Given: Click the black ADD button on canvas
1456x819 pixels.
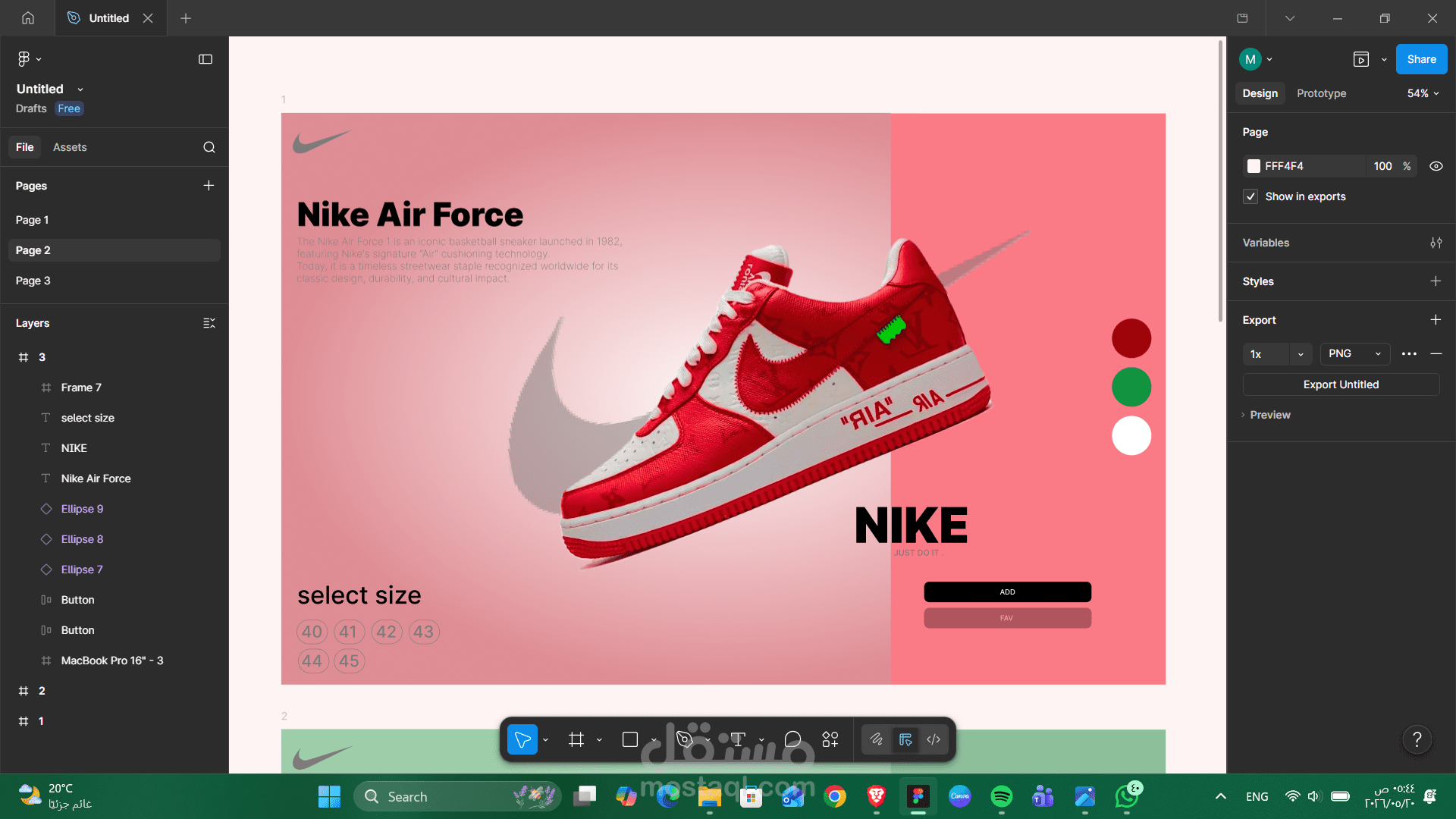Looking at the screenshot, I should 1007,591.
